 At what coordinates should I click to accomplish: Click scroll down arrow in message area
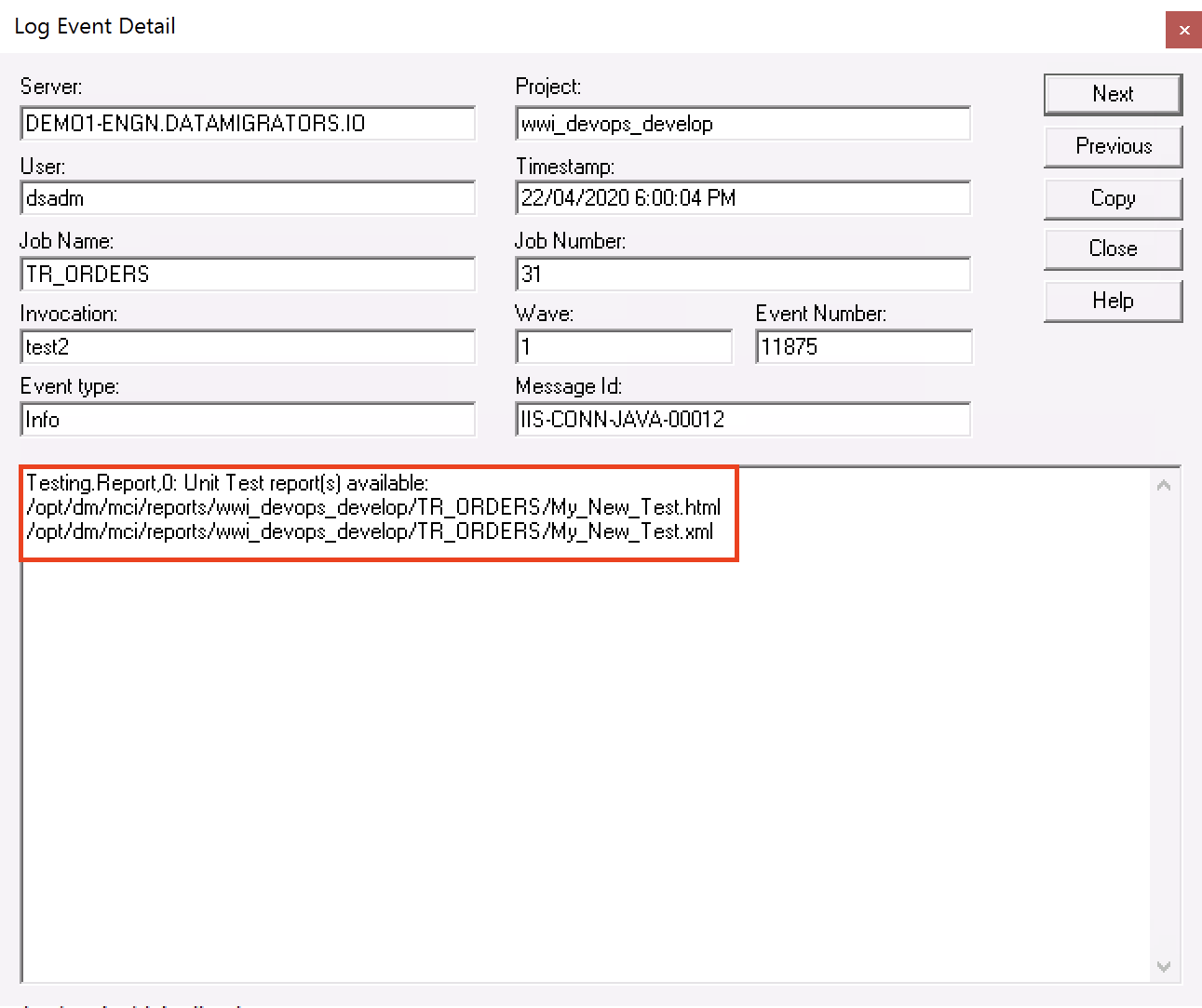(1164, 967)
